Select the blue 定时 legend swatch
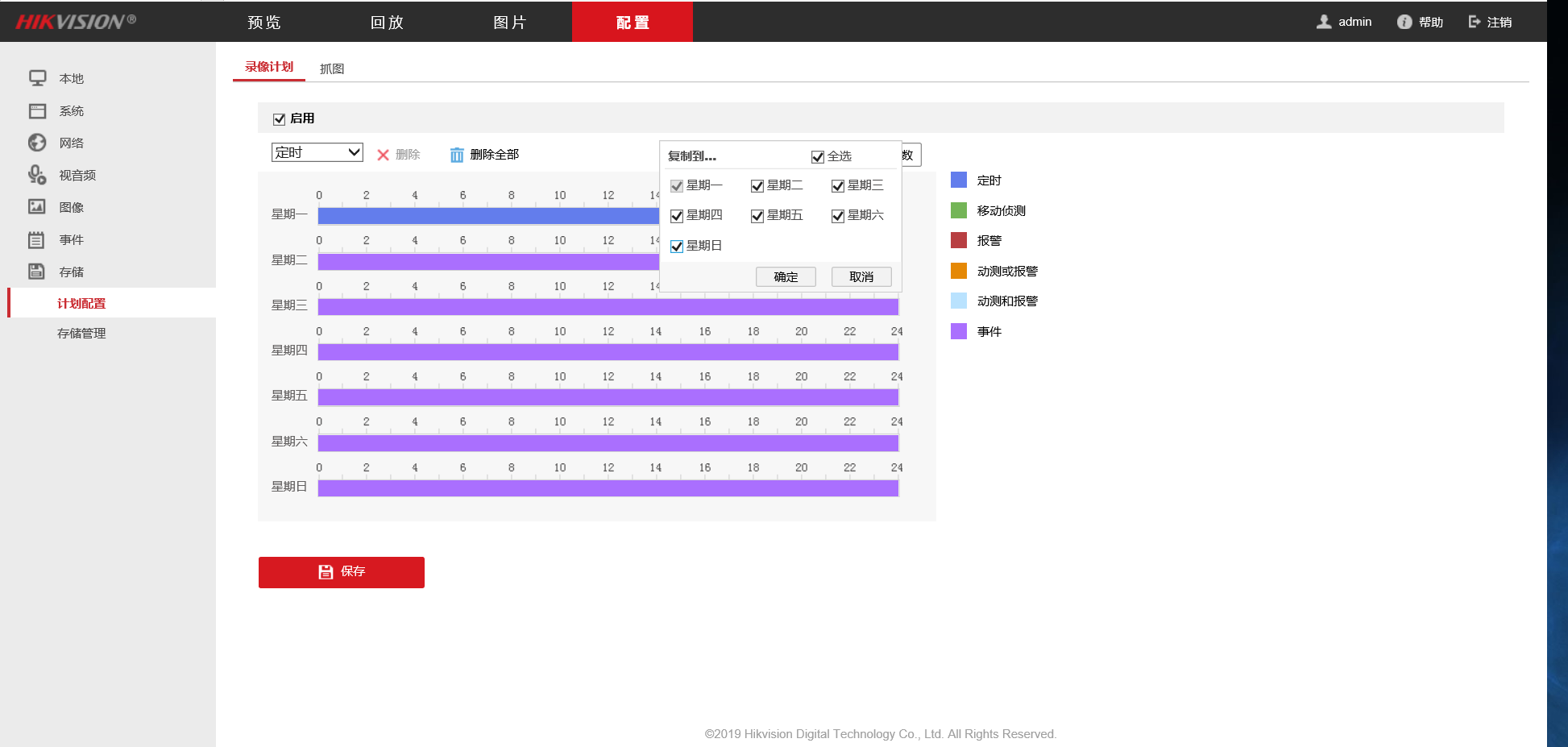 point(959,180)
